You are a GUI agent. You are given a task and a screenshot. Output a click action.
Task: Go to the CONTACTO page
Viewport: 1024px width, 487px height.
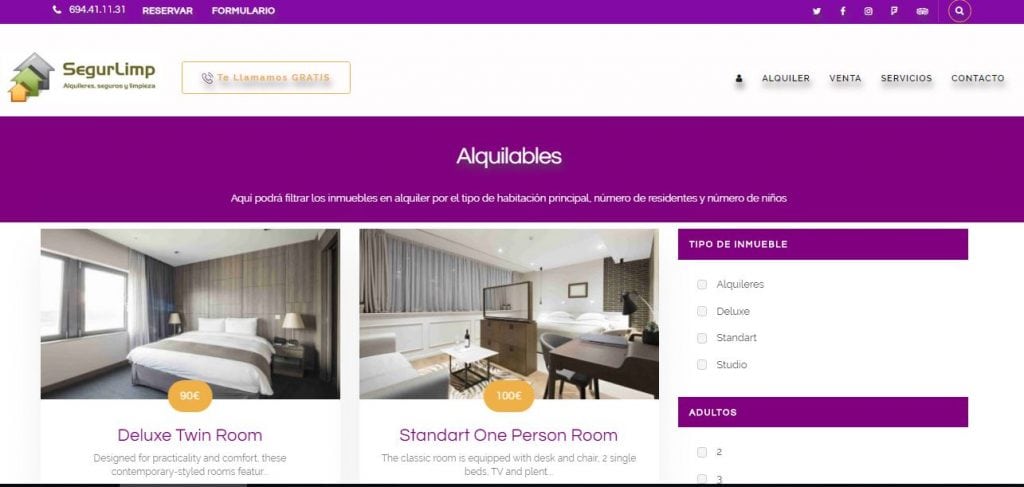(x=978, y=78)
